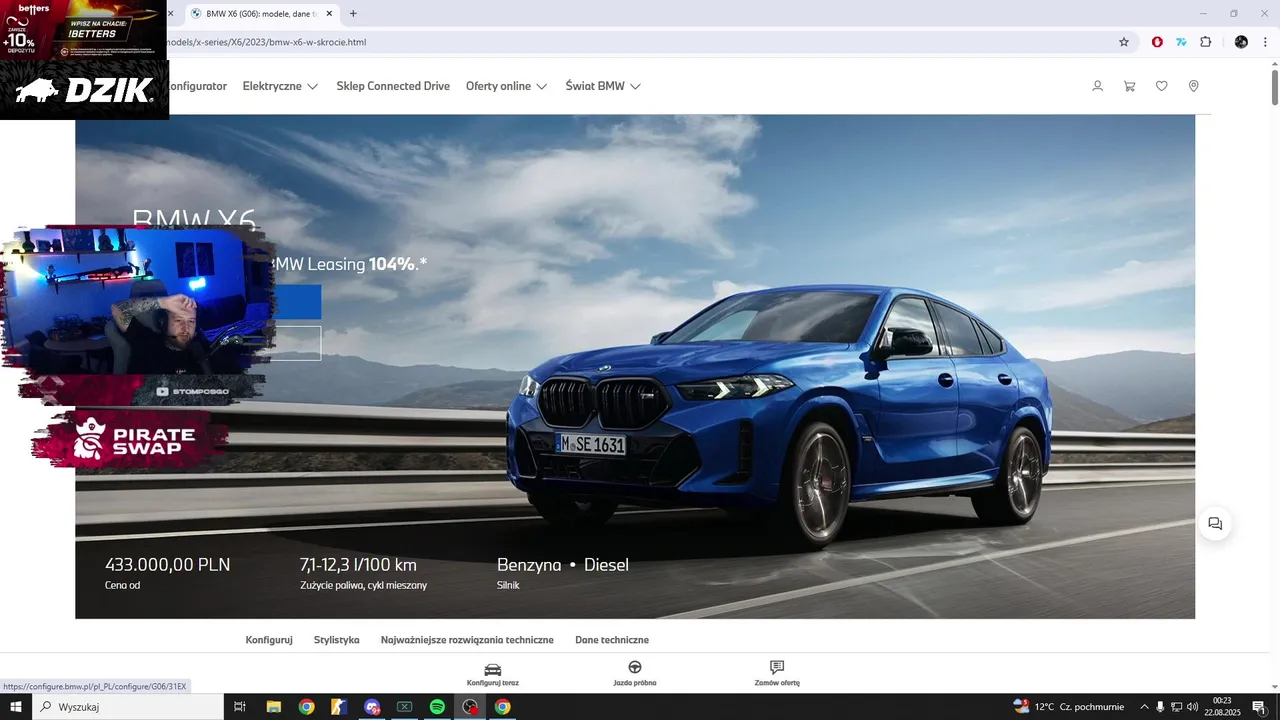Open a new browser tab with plus

point(353,13)
